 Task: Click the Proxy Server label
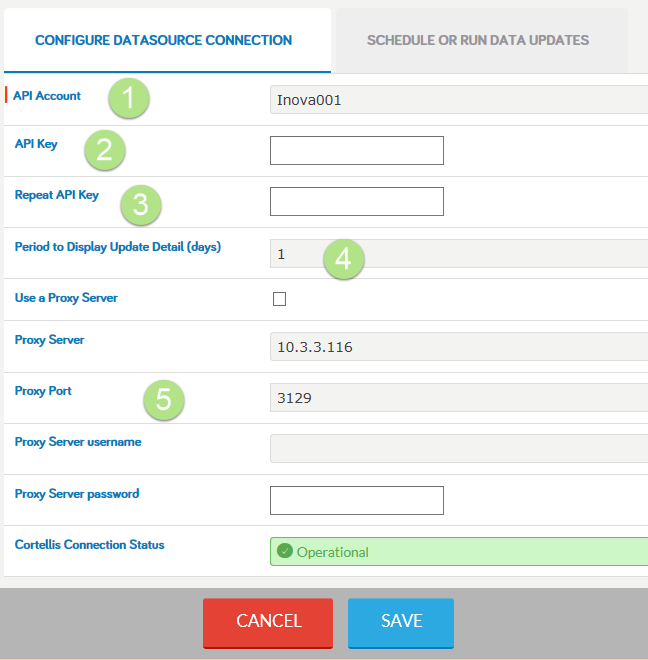[x=49, y=340]
